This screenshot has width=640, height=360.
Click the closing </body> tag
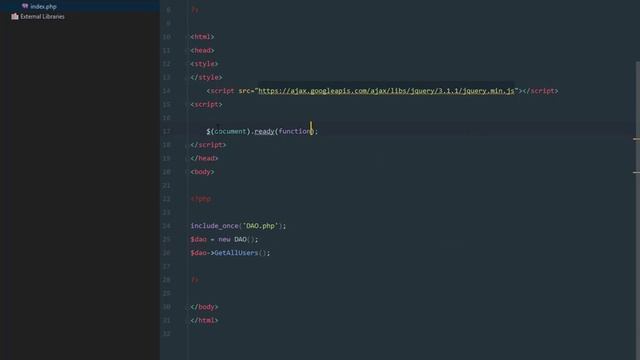click(x=204, y=307)
